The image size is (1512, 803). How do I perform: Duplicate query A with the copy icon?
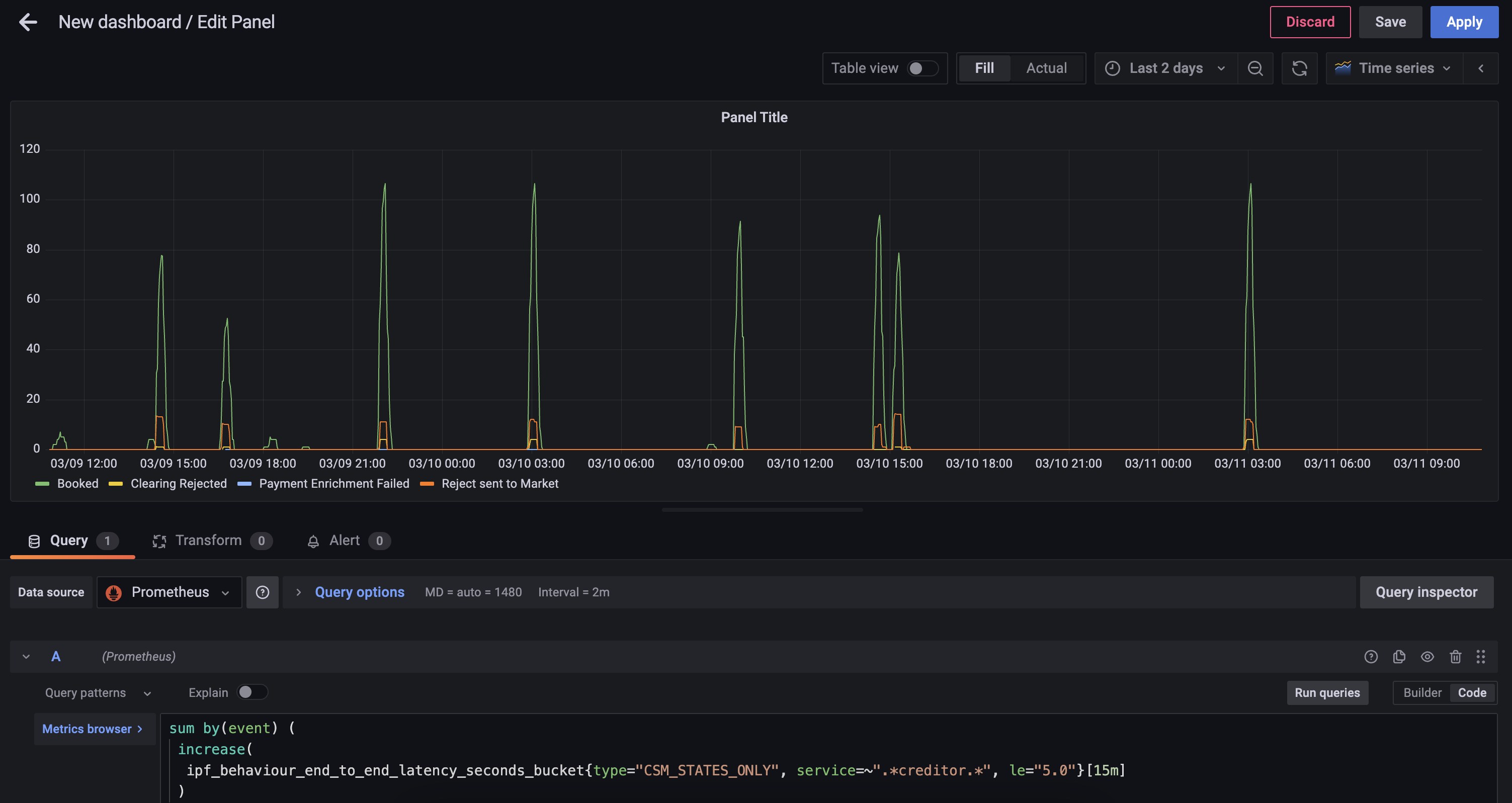click(x=1399, y=657)
